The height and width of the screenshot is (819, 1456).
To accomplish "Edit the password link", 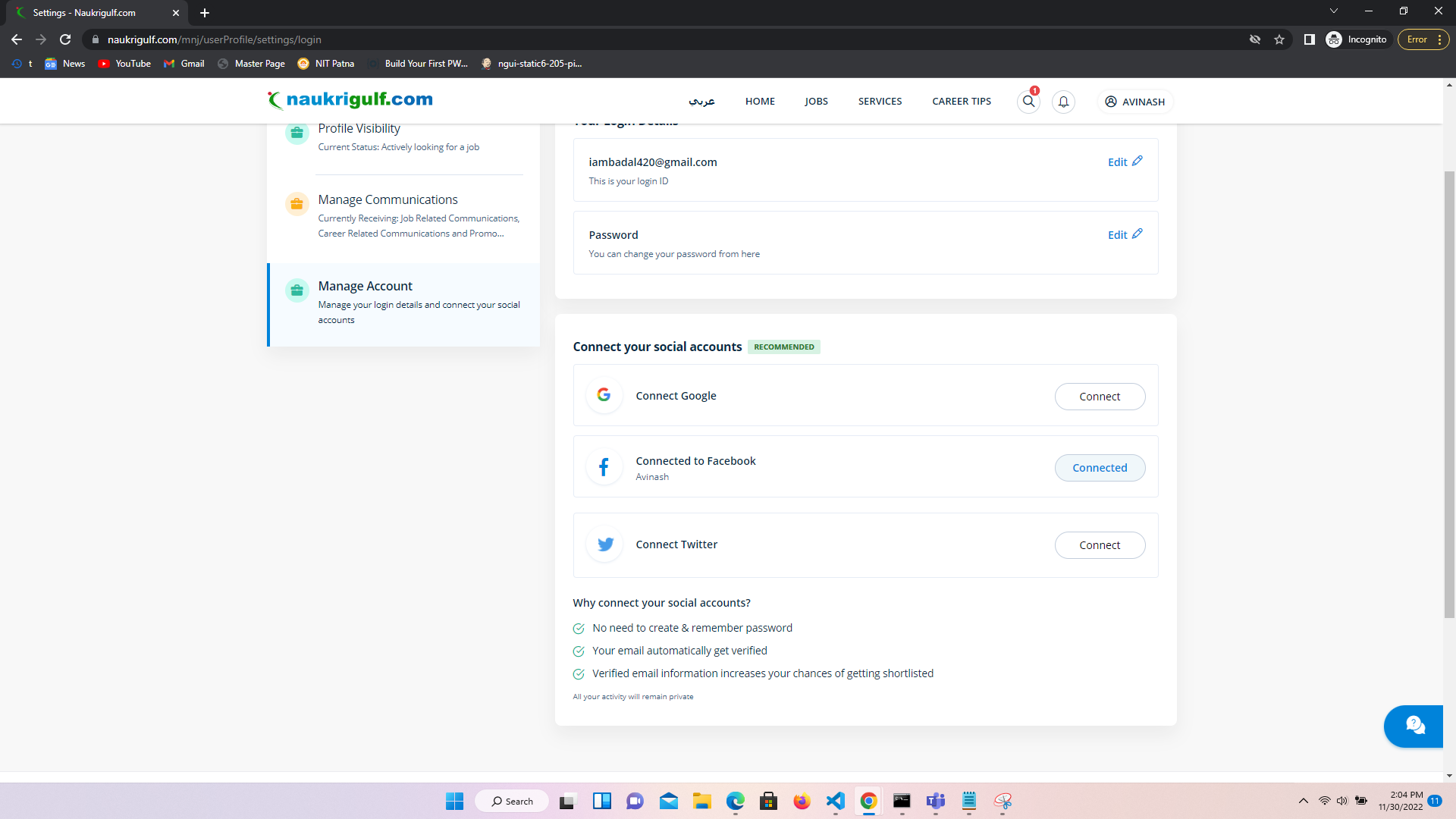I will click(x=1117, y=235).
